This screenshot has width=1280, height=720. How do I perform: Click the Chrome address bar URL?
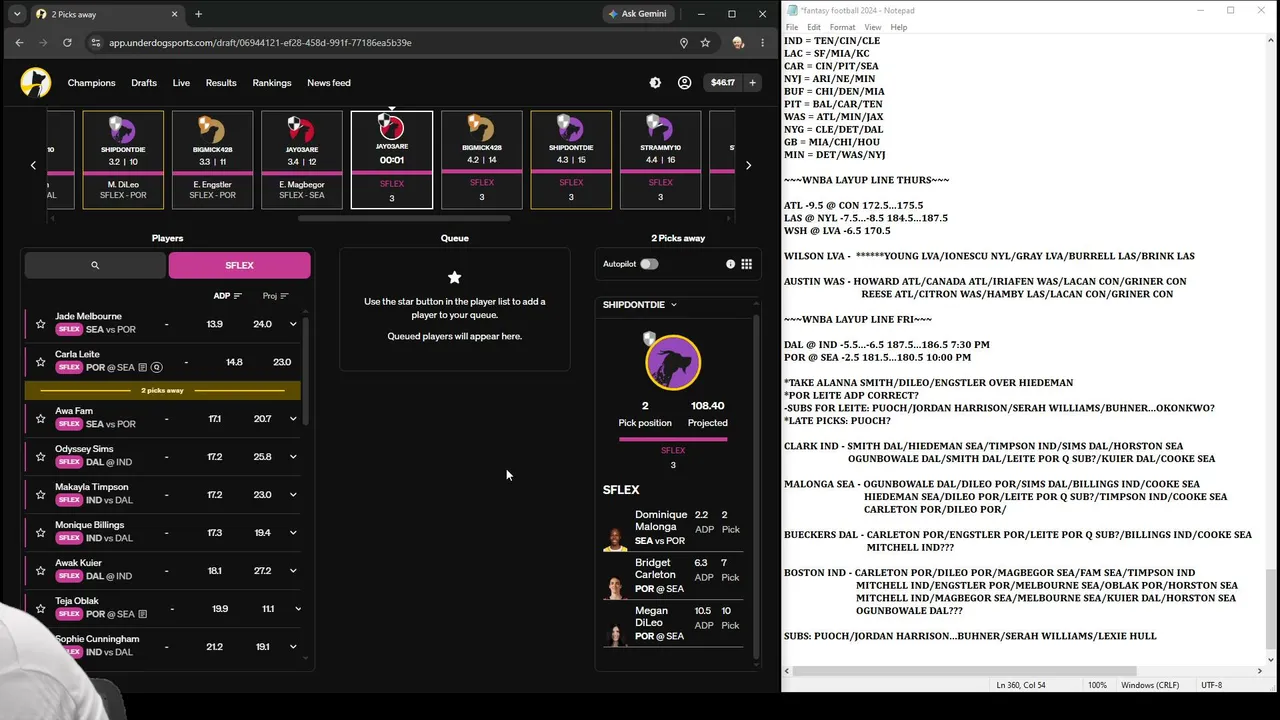click(x=260, y=43)
